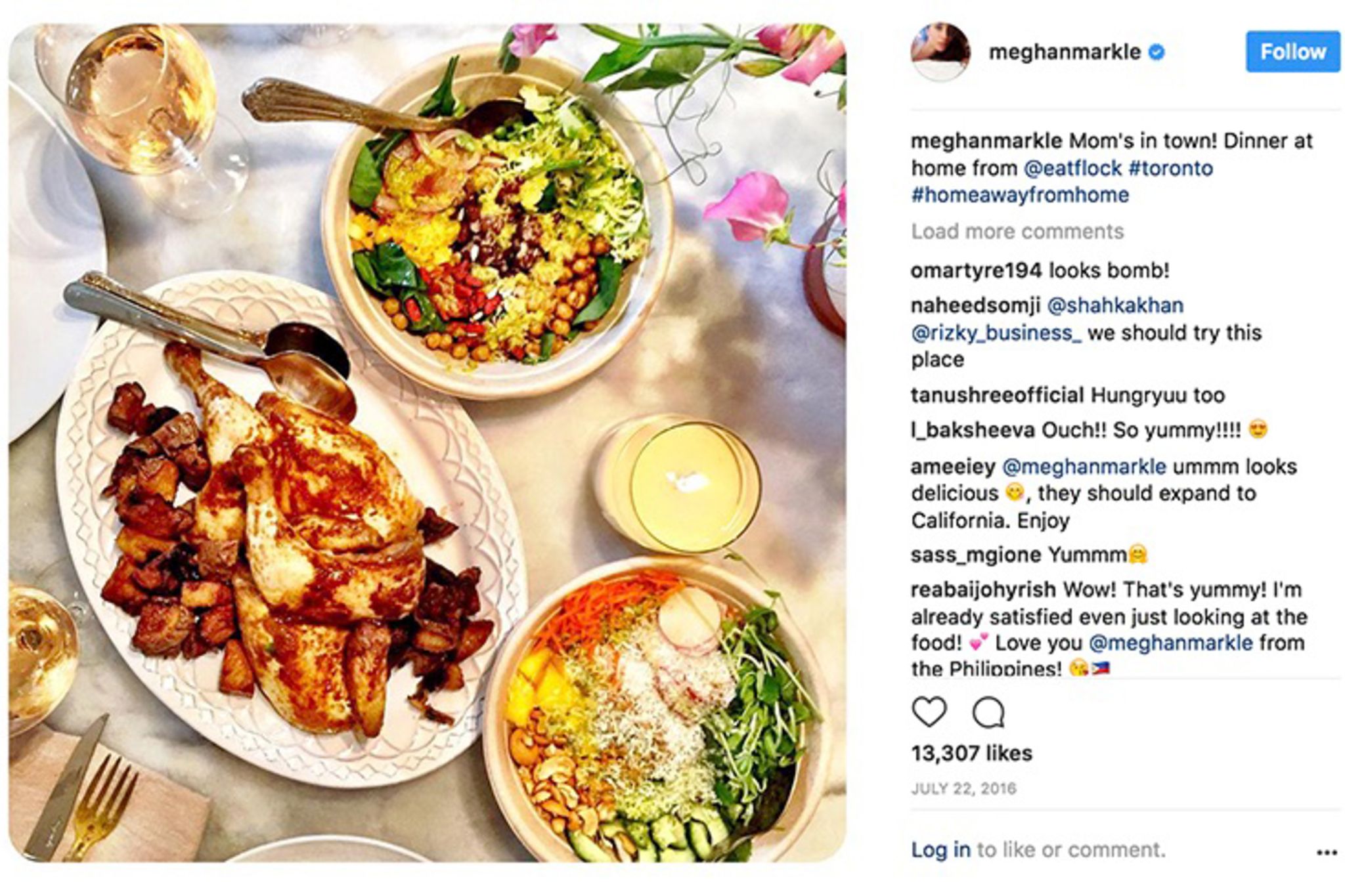Viewport: 1345px width, 896px height.
Task: Open the #homeawayfromhome hashtag
Action: (1020, 195)
